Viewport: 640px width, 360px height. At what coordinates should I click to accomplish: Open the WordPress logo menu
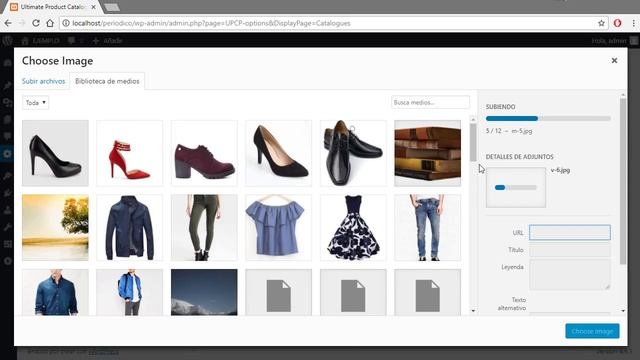7,40
